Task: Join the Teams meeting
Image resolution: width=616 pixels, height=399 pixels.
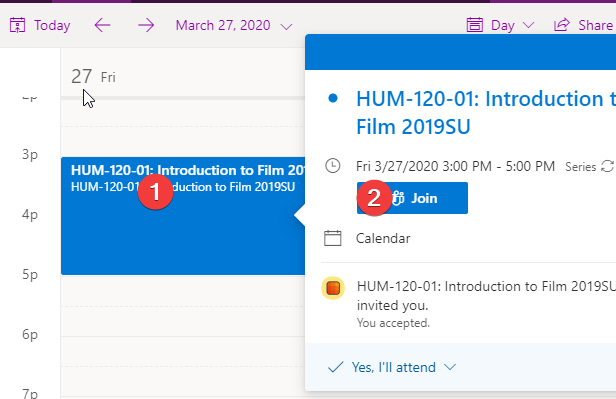Action: click(412, 198)
